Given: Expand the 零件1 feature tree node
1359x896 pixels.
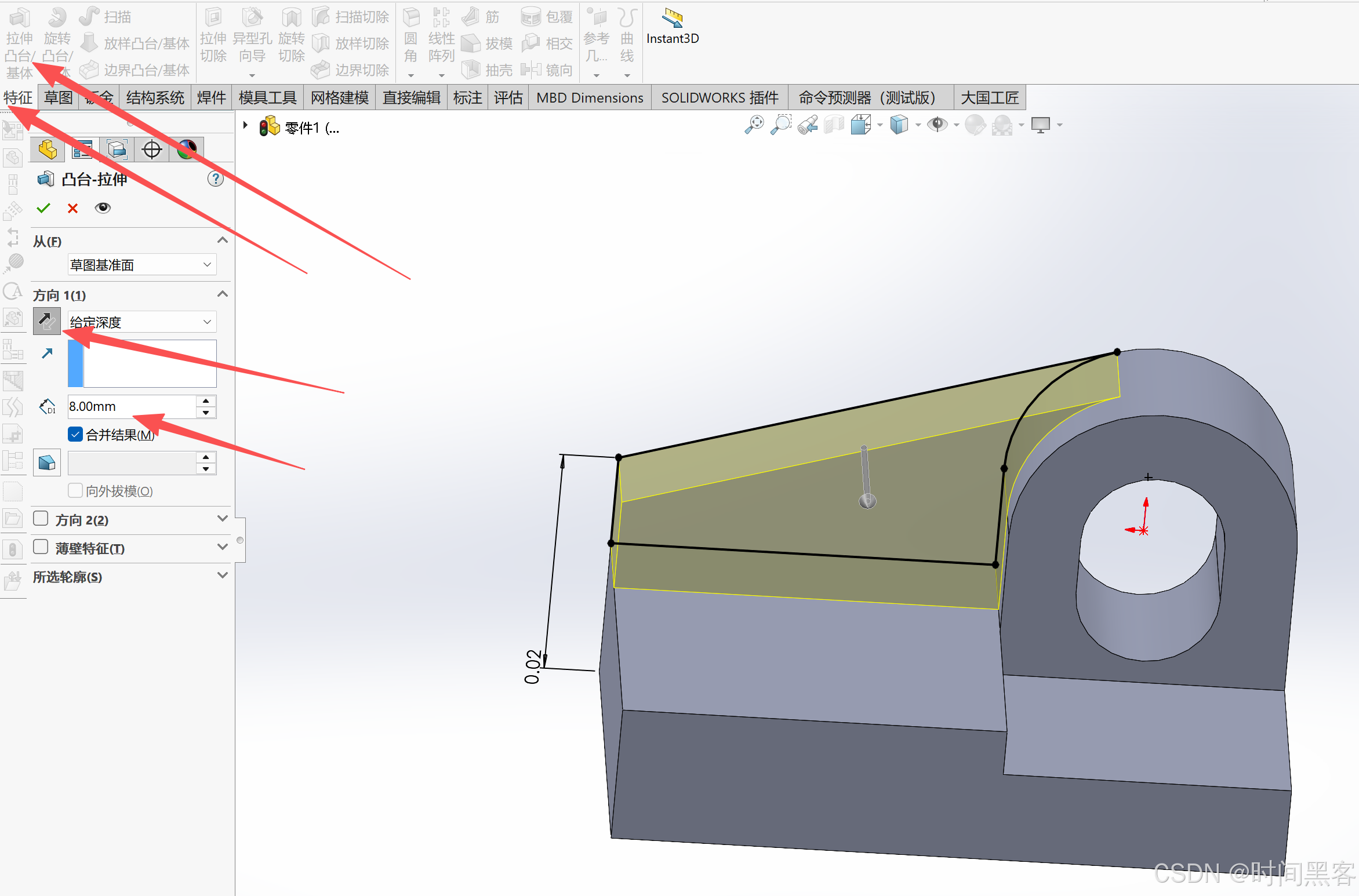Looking at the screenshot, I should coord(246,125).
